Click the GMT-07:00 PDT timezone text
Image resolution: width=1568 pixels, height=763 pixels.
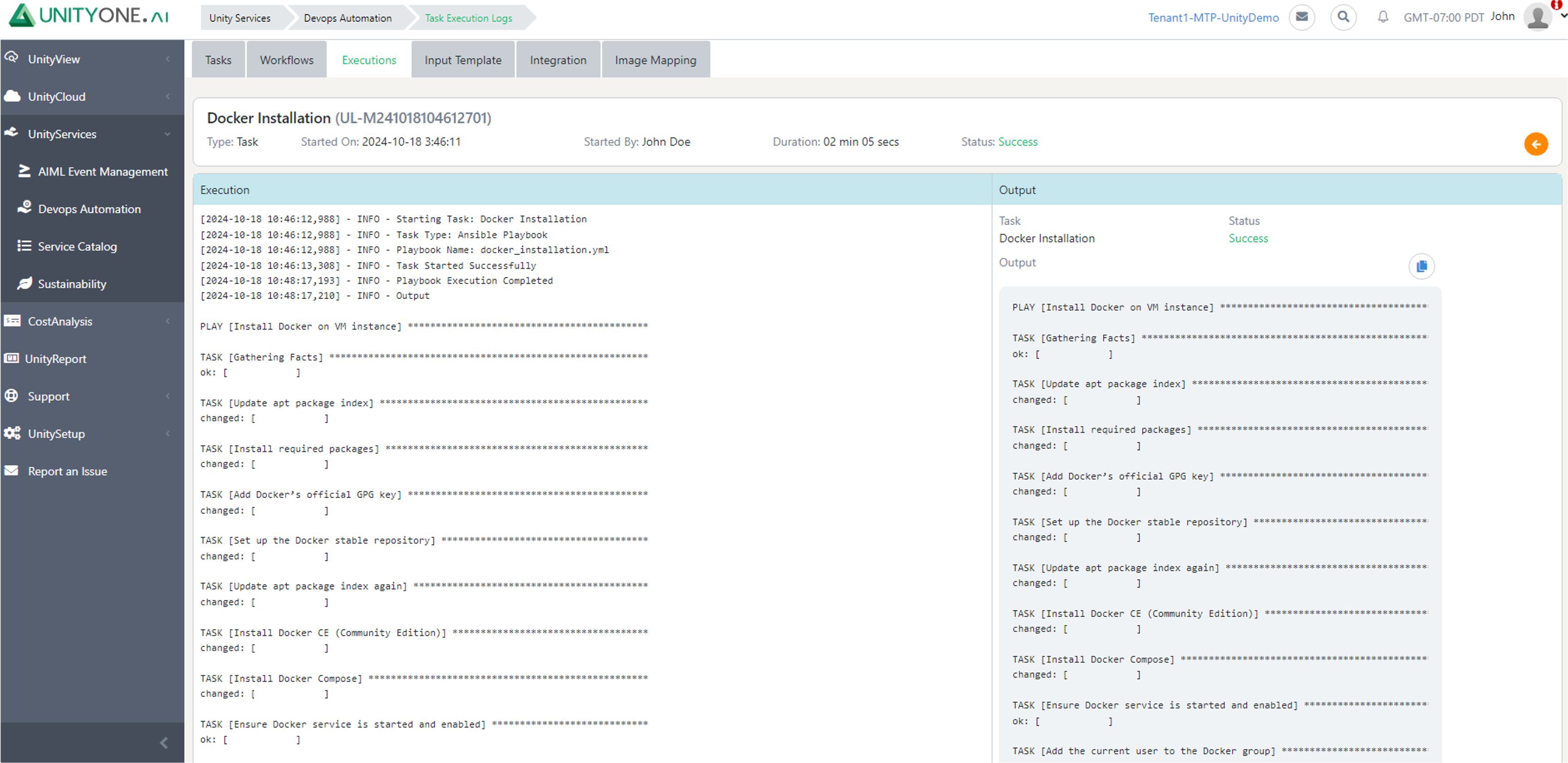pyautogui.click(x=1444, y=17)
